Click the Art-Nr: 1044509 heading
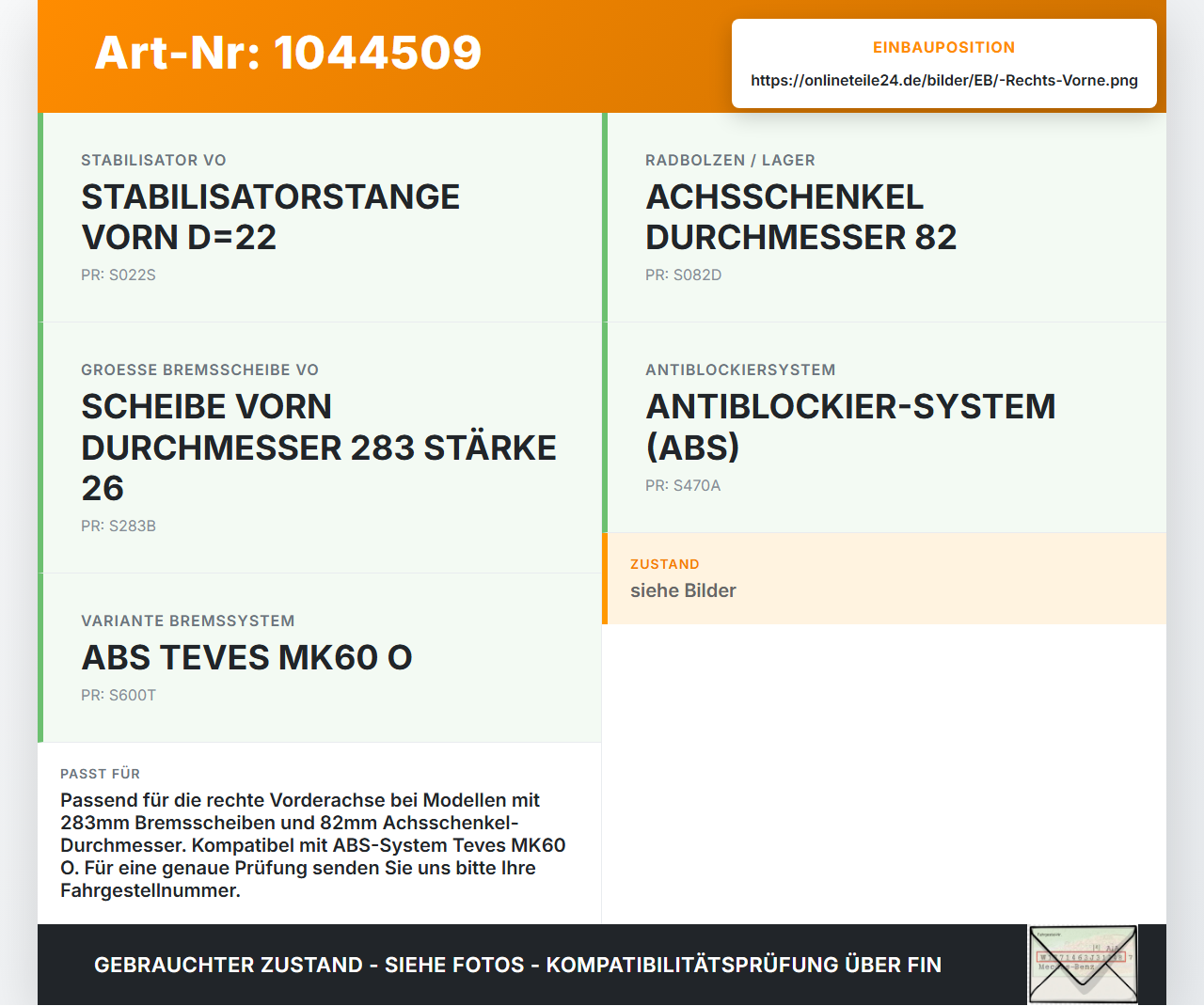This screenshot has height=1006, width=1204. coord(288,53)
